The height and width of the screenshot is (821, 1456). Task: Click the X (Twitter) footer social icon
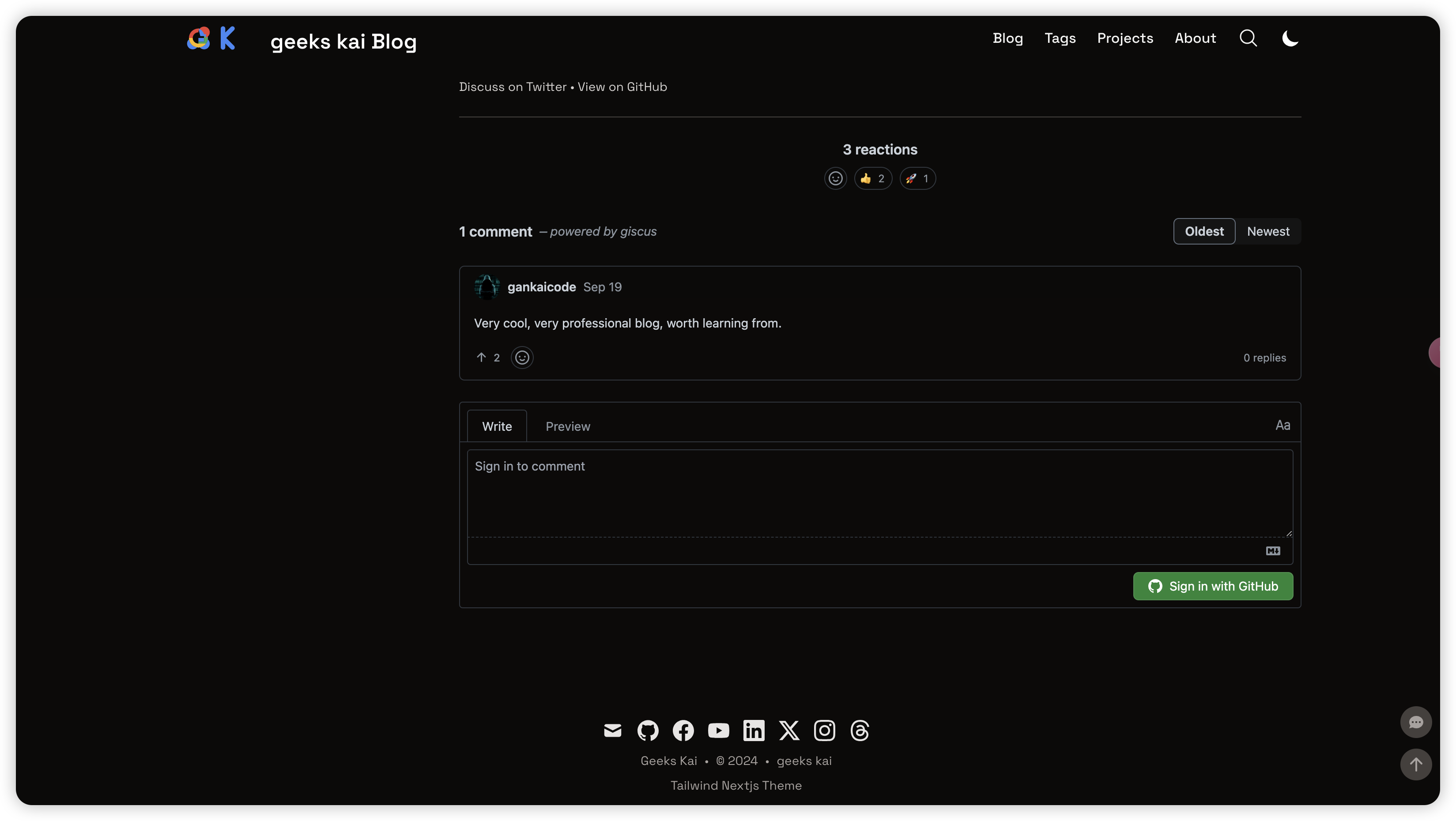[x=789, y=730]
